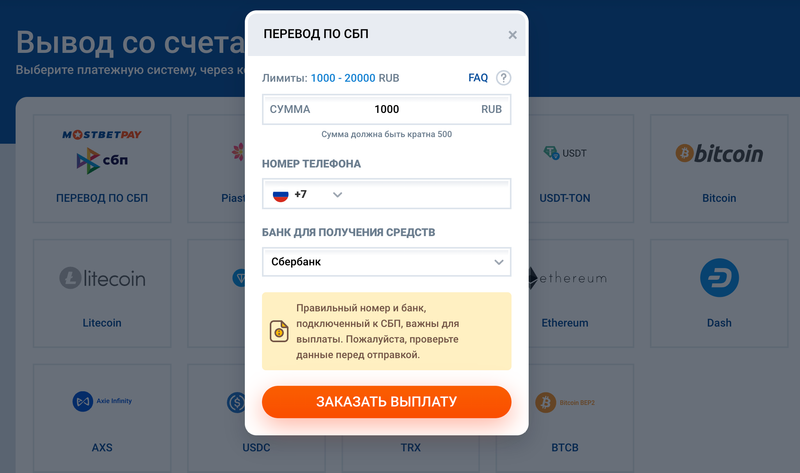Click the СУММА amount input field
This screenshot has width=800, height=473.
(386, 109)
